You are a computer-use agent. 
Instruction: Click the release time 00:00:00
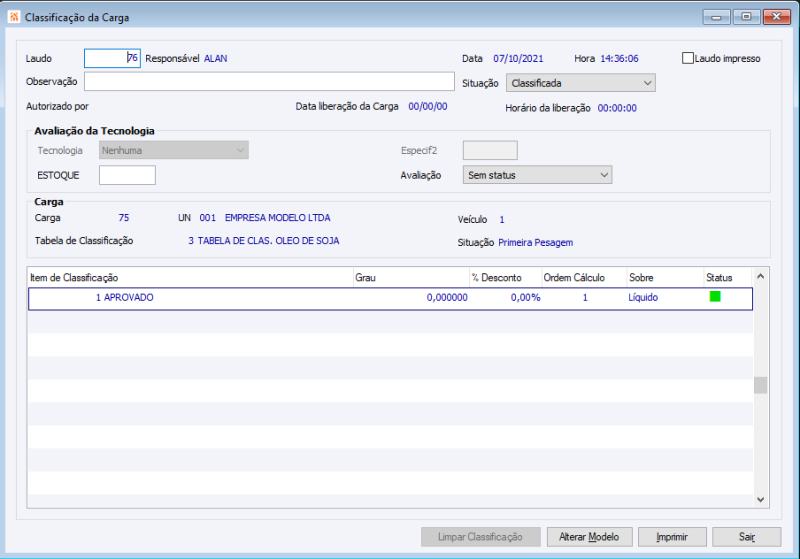617,108
